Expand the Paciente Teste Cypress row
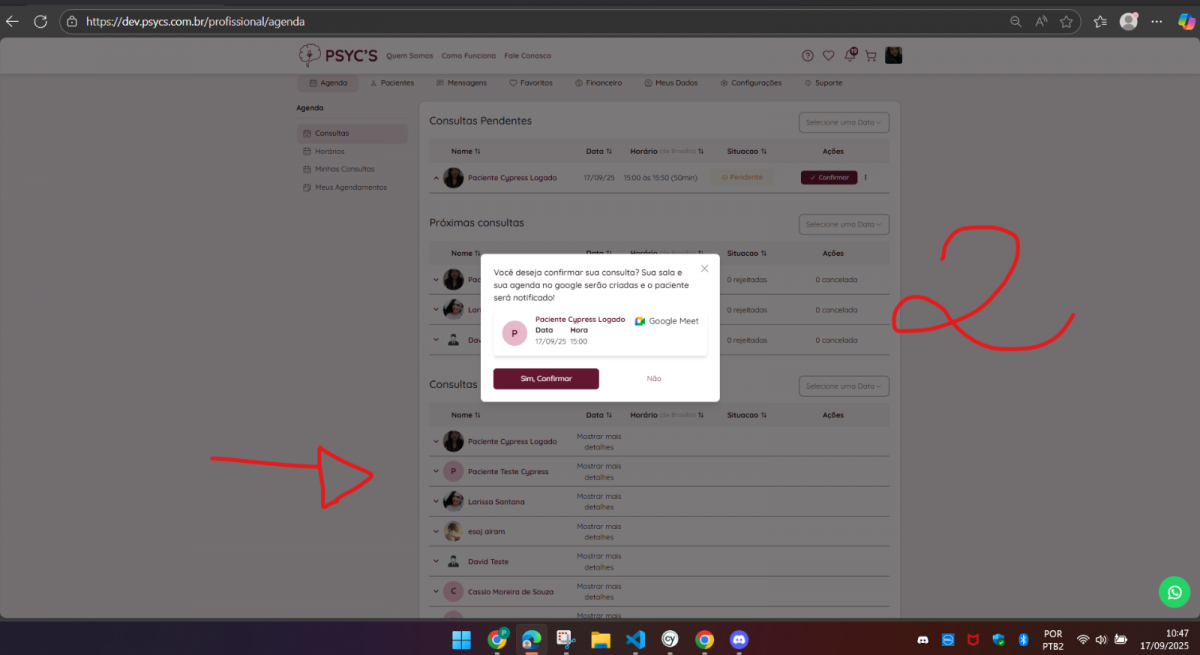Viewport: 1200px width, 655px height. pyautogui.click(x=435, y=471)
